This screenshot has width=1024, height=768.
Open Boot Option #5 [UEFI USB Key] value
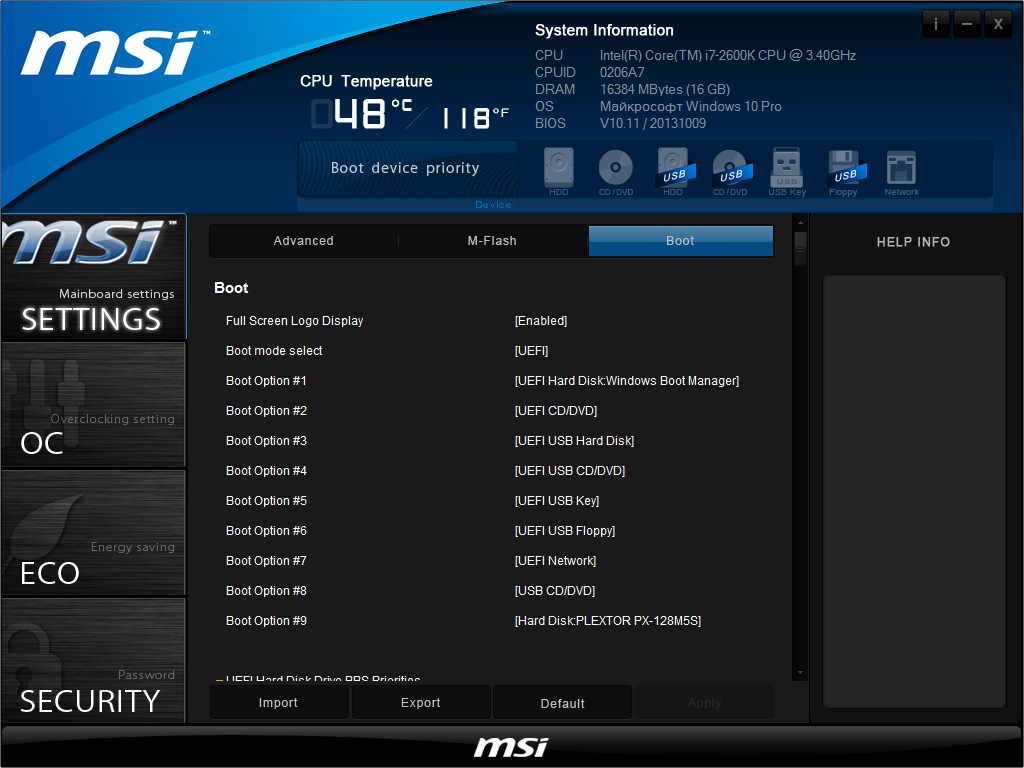click(x=557, y=501)
